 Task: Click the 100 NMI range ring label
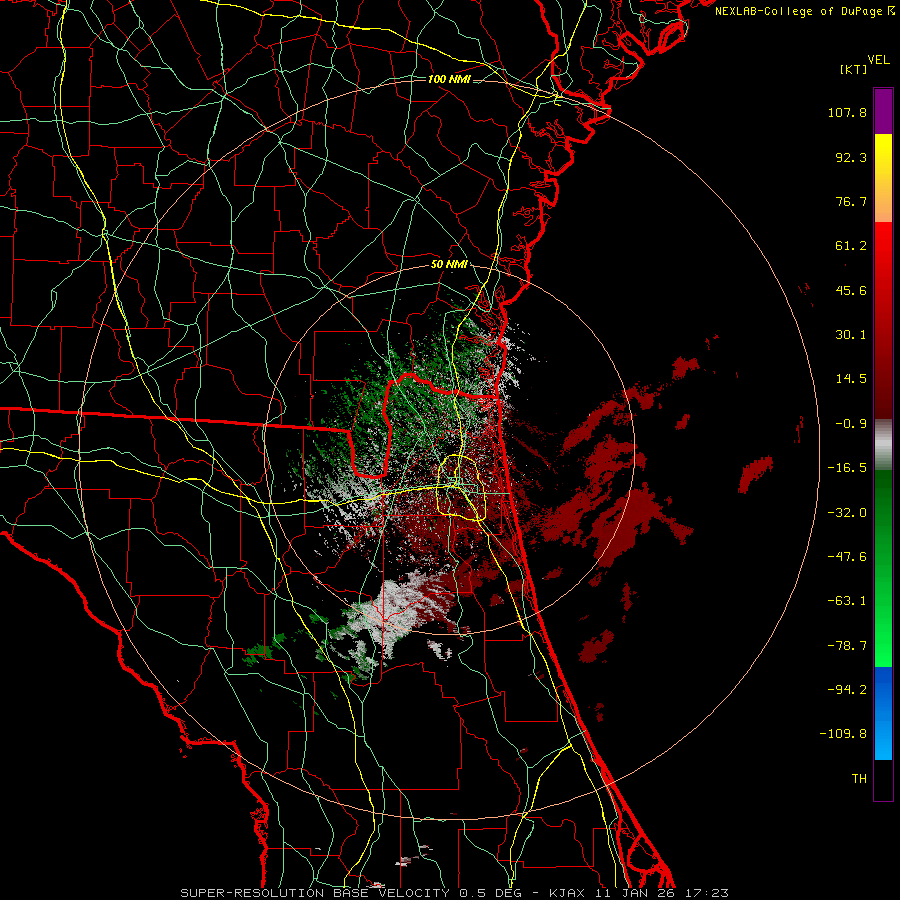[x=449, y=79]
